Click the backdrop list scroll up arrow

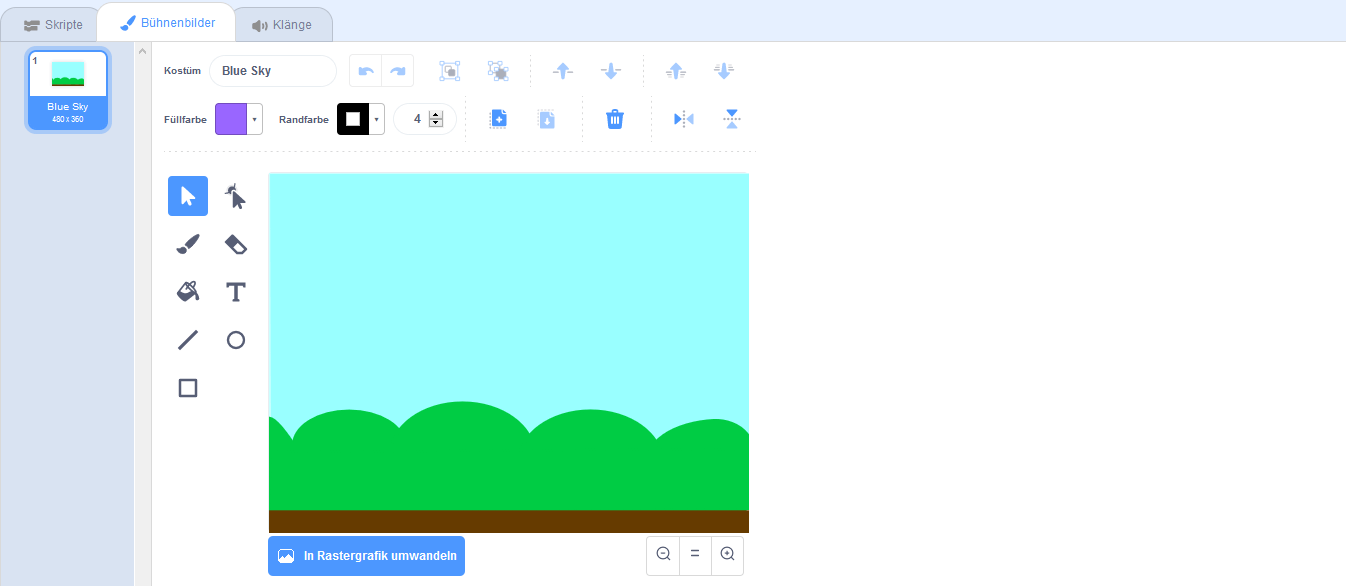[x=142, y=52]
